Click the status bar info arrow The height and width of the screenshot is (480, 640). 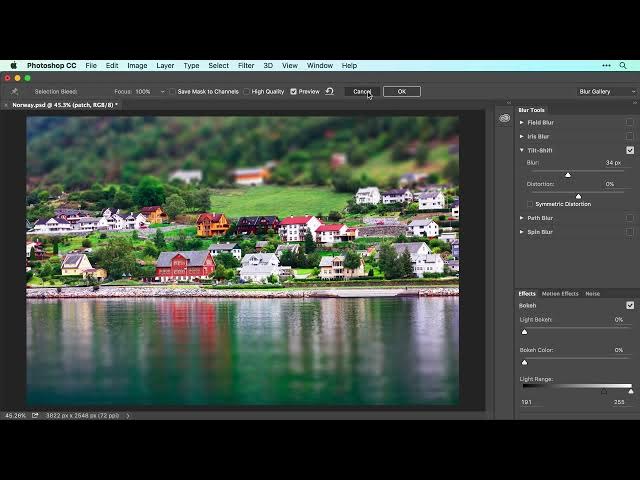(x=128, y=415)
